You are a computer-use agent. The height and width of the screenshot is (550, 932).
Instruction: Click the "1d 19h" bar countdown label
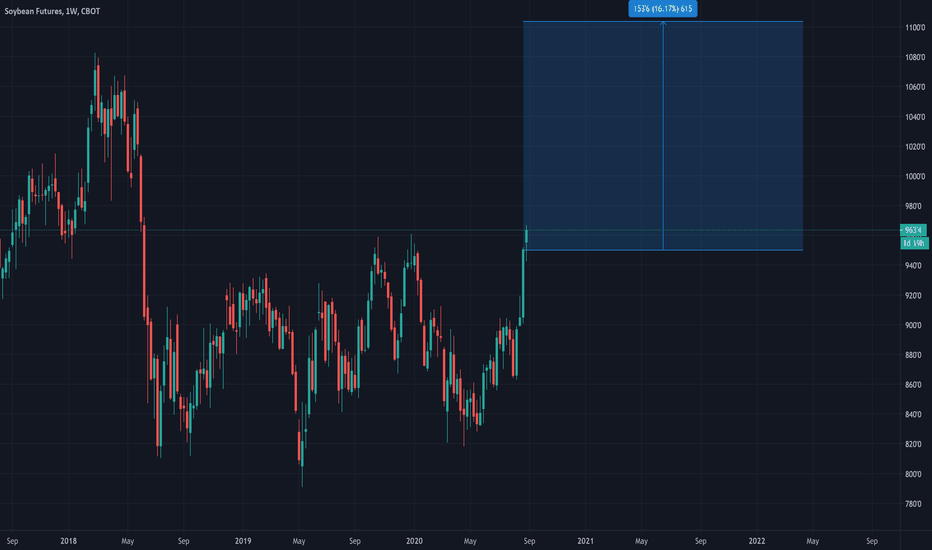(914, 243)
